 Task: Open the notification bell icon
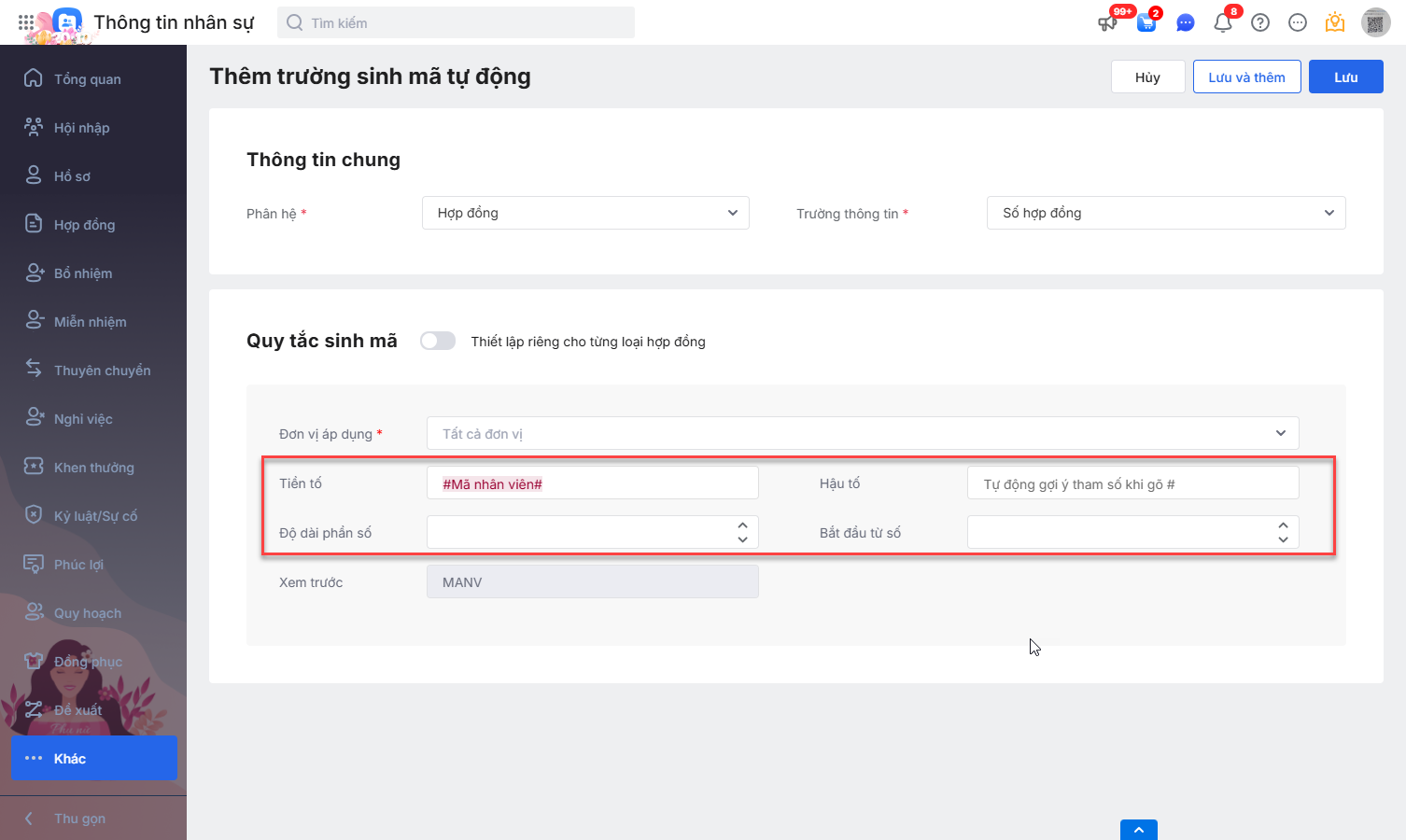pos(1222,23)
